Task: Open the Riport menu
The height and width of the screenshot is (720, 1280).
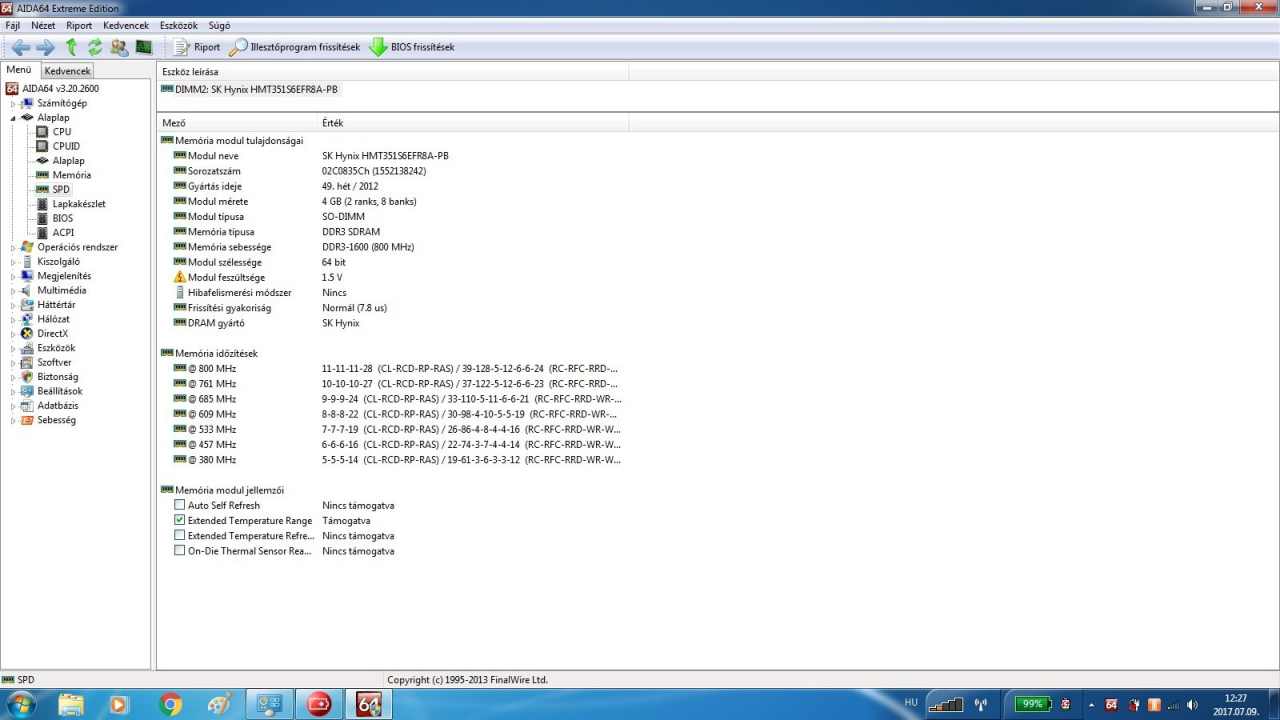Action: click(x=79, y=25)
